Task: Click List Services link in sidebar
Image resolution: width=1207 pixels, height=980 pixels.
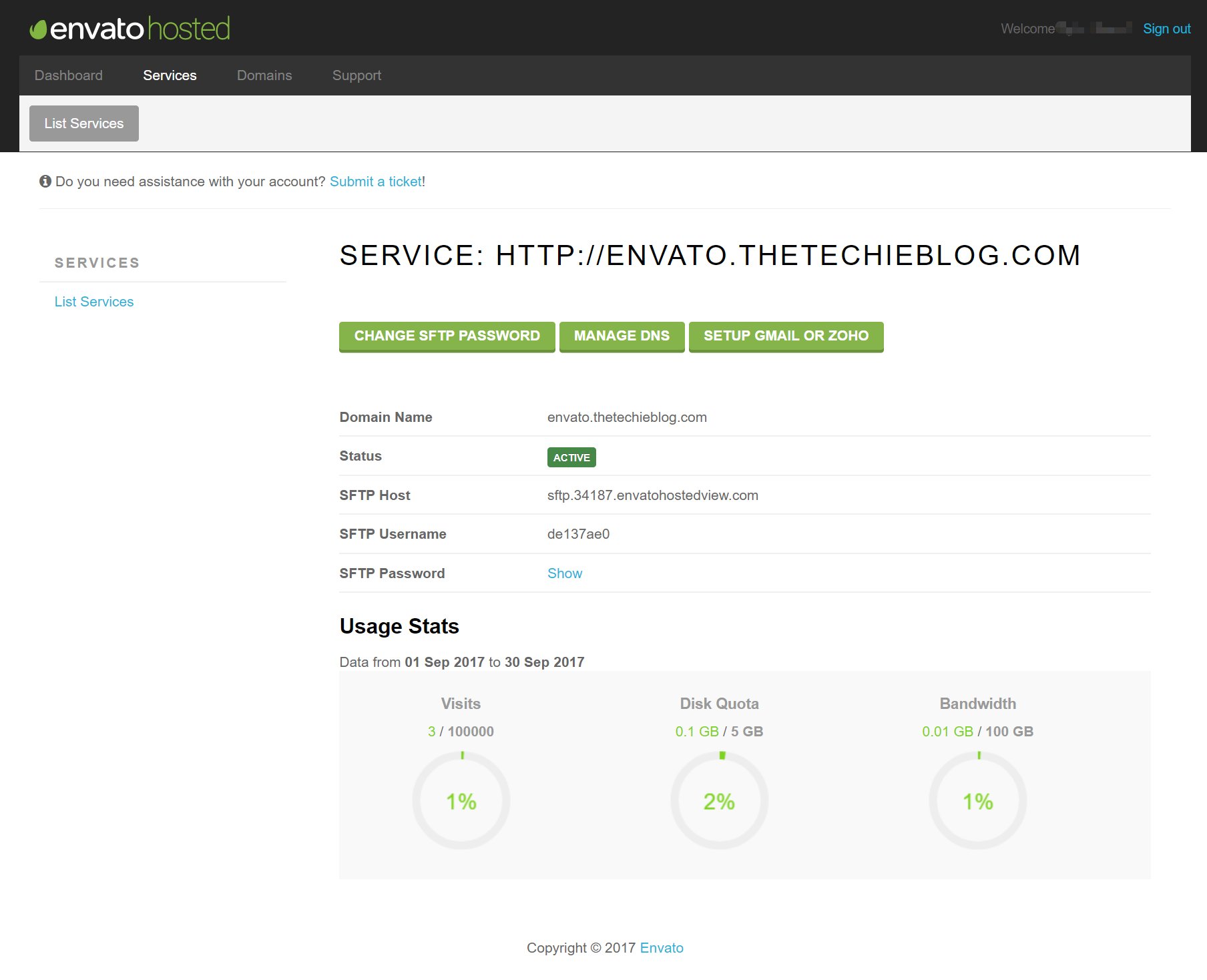Action: coord(94,302)
